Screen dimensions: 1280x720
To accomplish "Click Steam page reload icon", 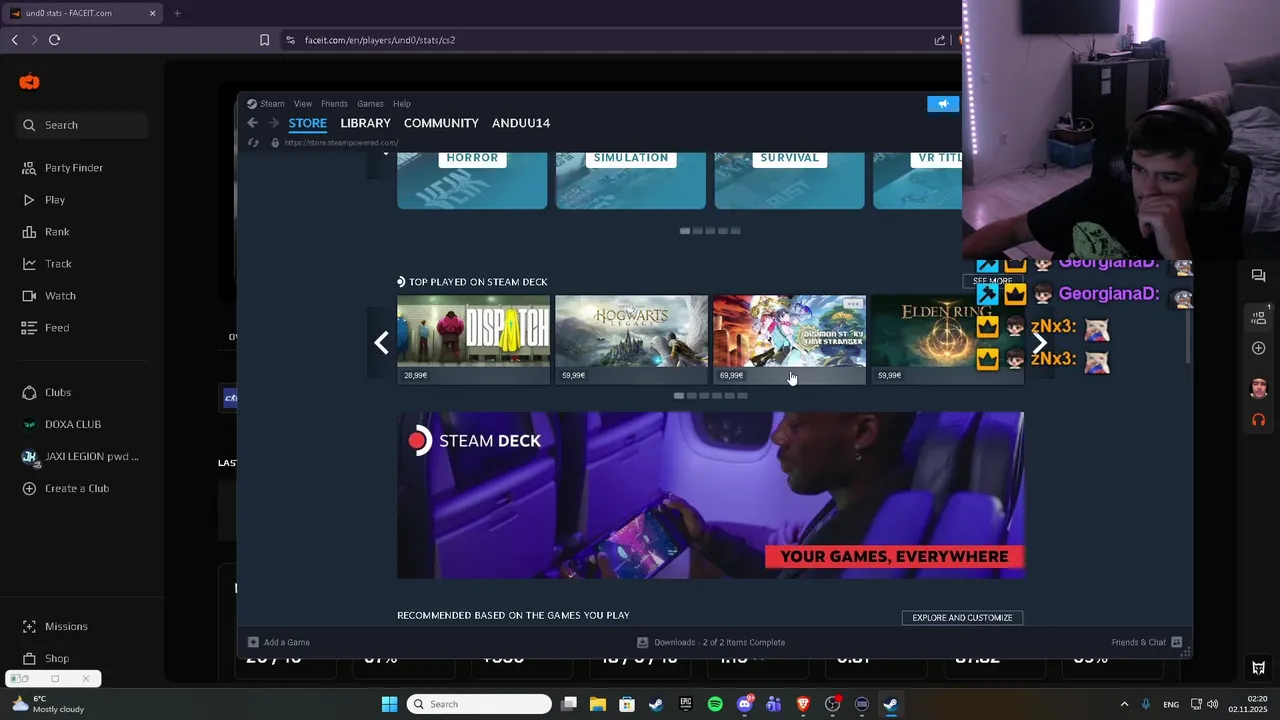I will tap(254, 143).
